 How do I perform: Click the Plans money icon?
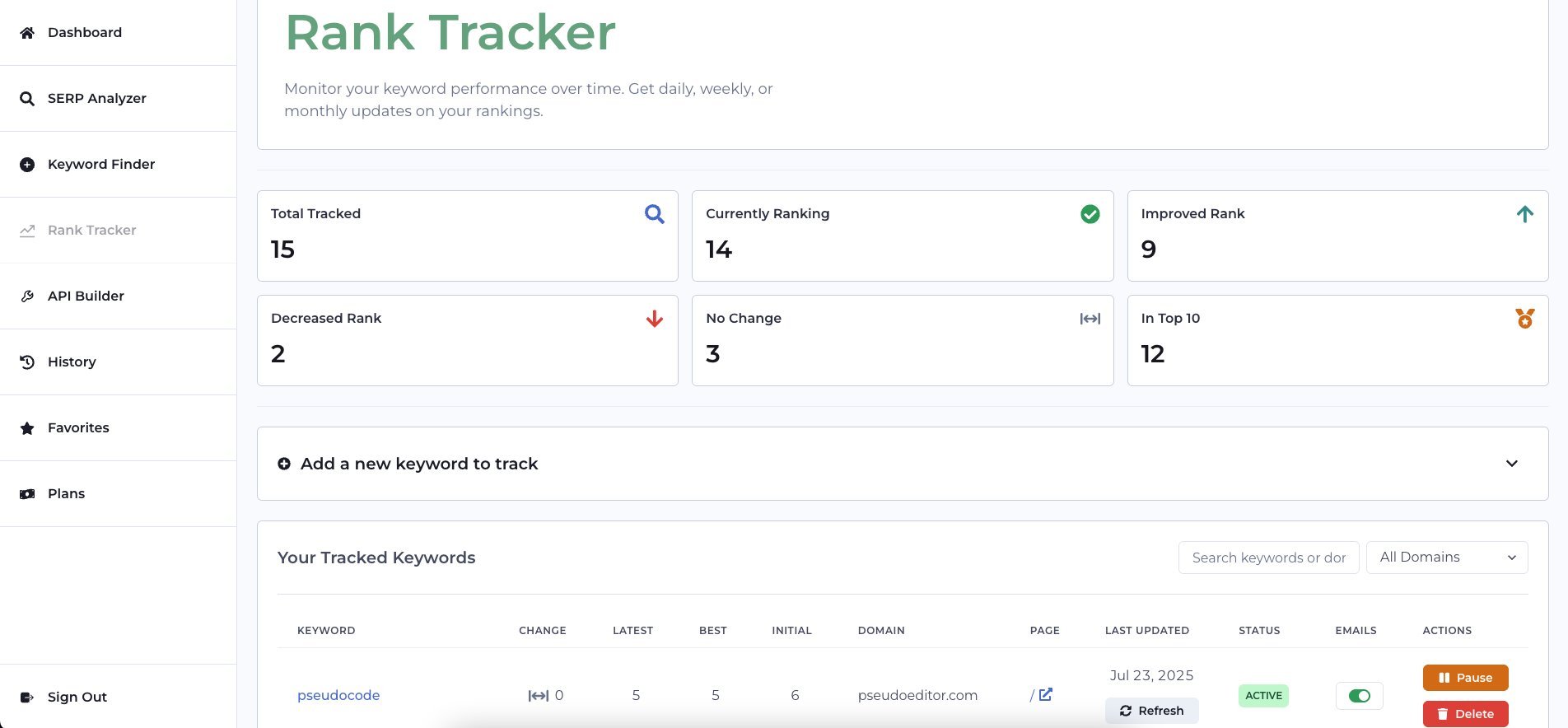[27, 494]
